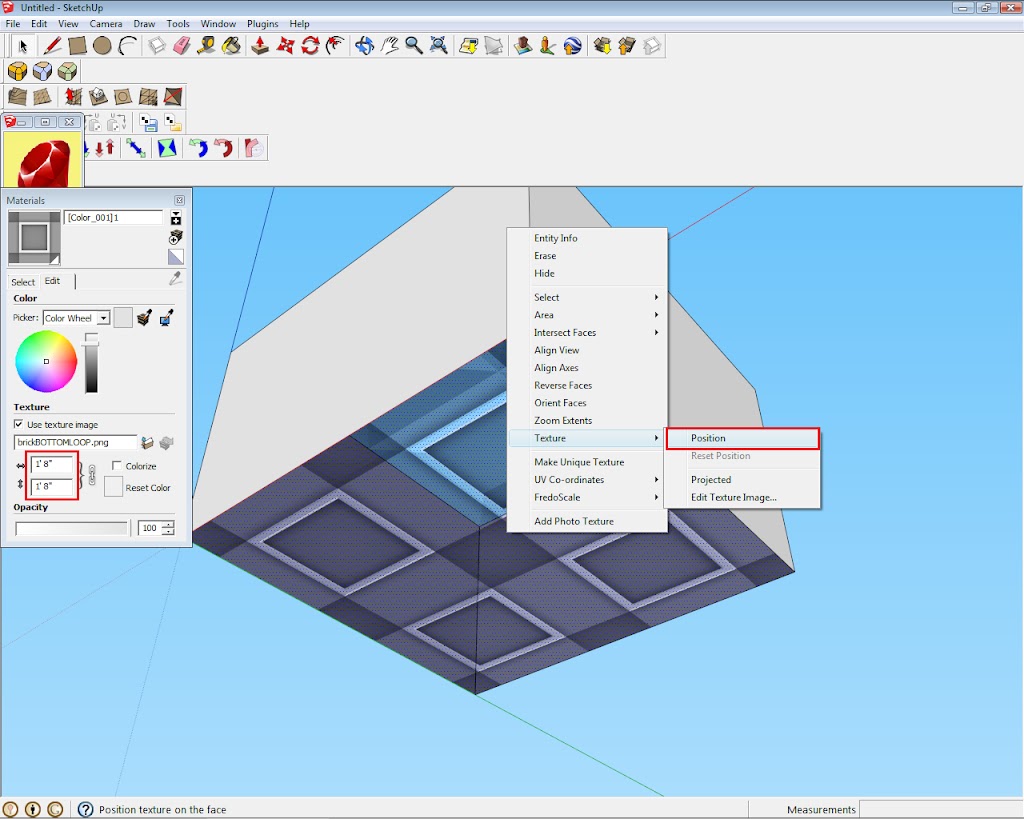
Task: Click Match Color on Screen icon
Action: 166,318
